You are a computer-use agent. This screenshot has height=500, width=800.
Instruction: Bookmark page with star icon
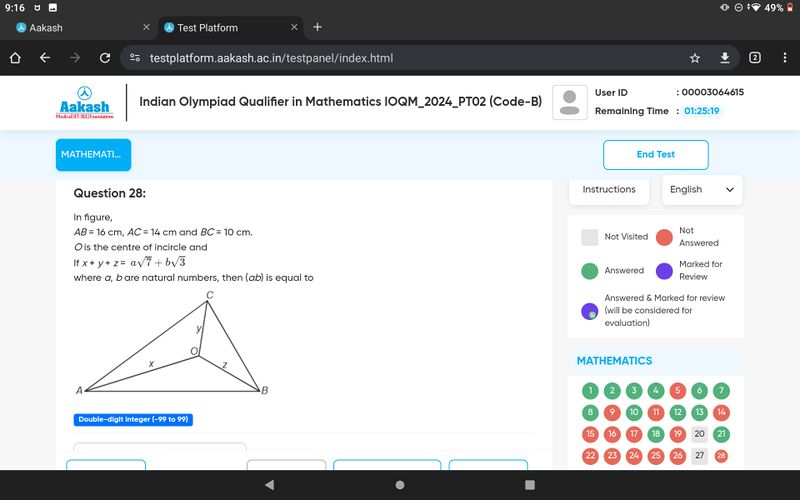(x=695, y=58)
